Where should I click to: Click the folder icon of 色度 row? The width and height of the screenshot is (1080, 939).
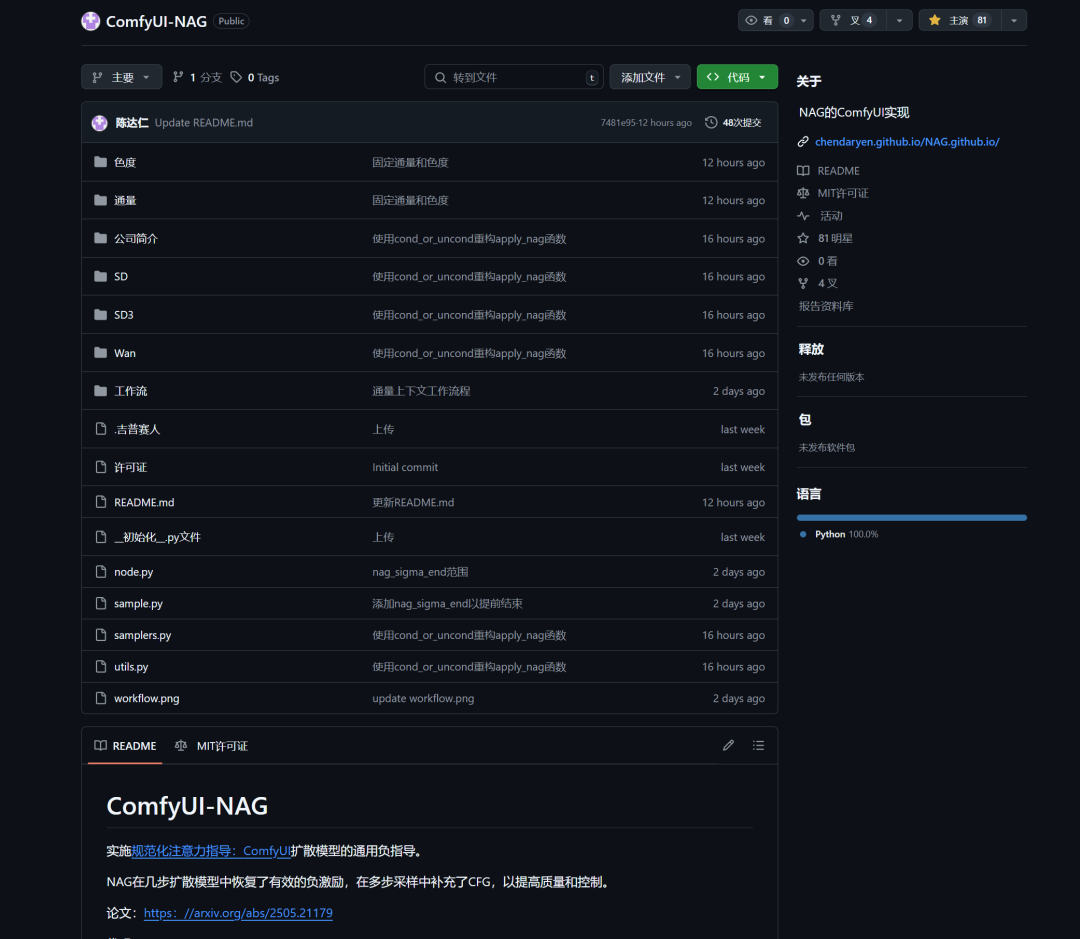101,162
